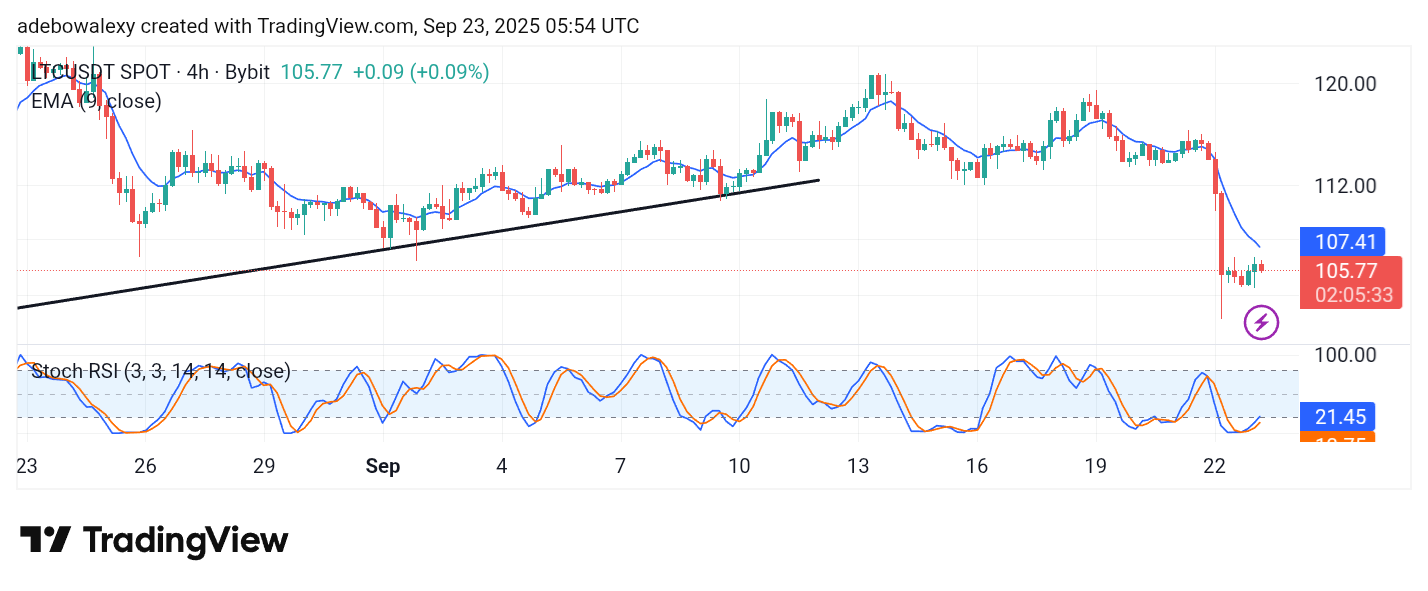Click the black ascending trendline
Viewport: 1428px width, 591px height.
[418, 243]
